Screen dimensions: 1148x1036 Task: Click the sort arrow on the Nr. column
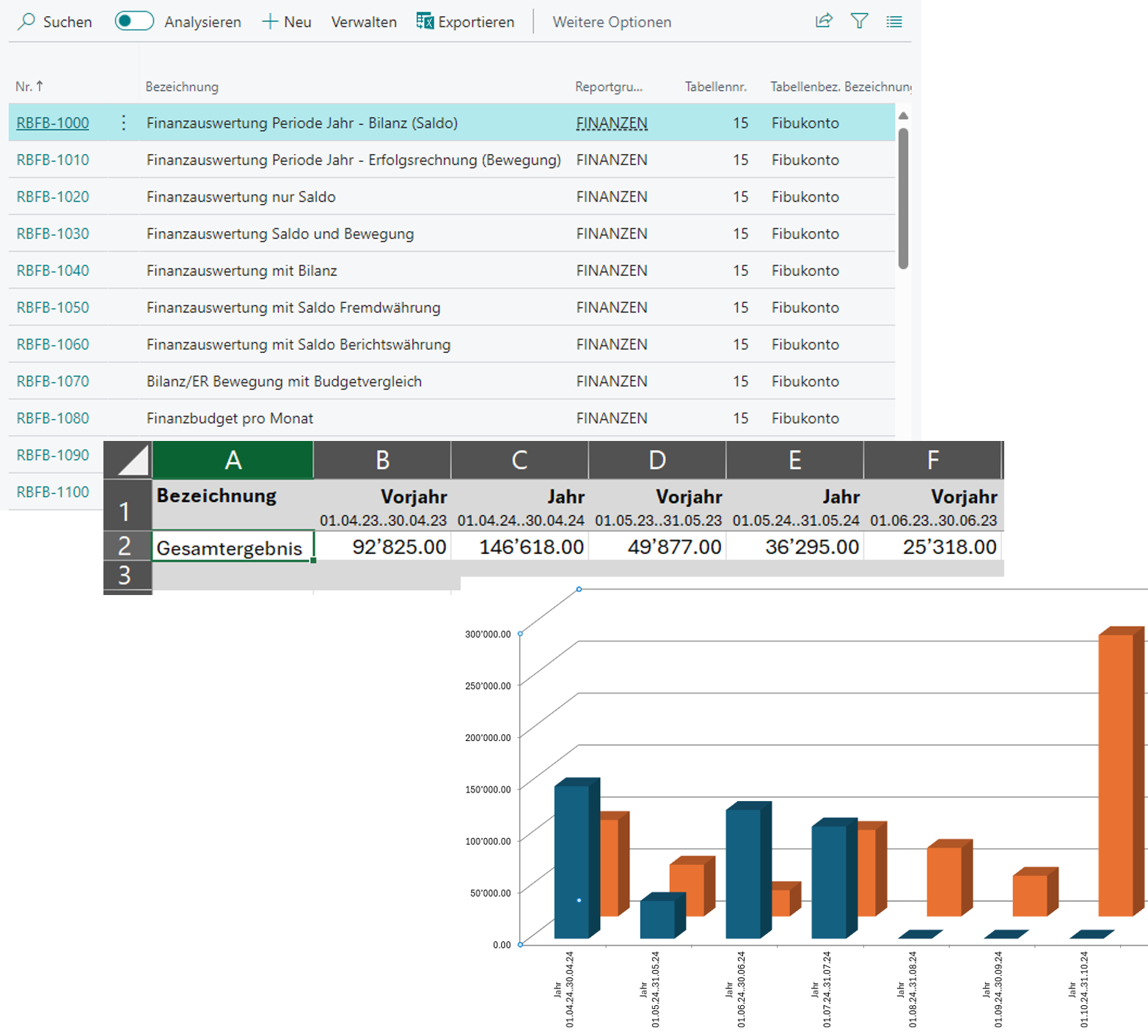click(x=40, y=86)
